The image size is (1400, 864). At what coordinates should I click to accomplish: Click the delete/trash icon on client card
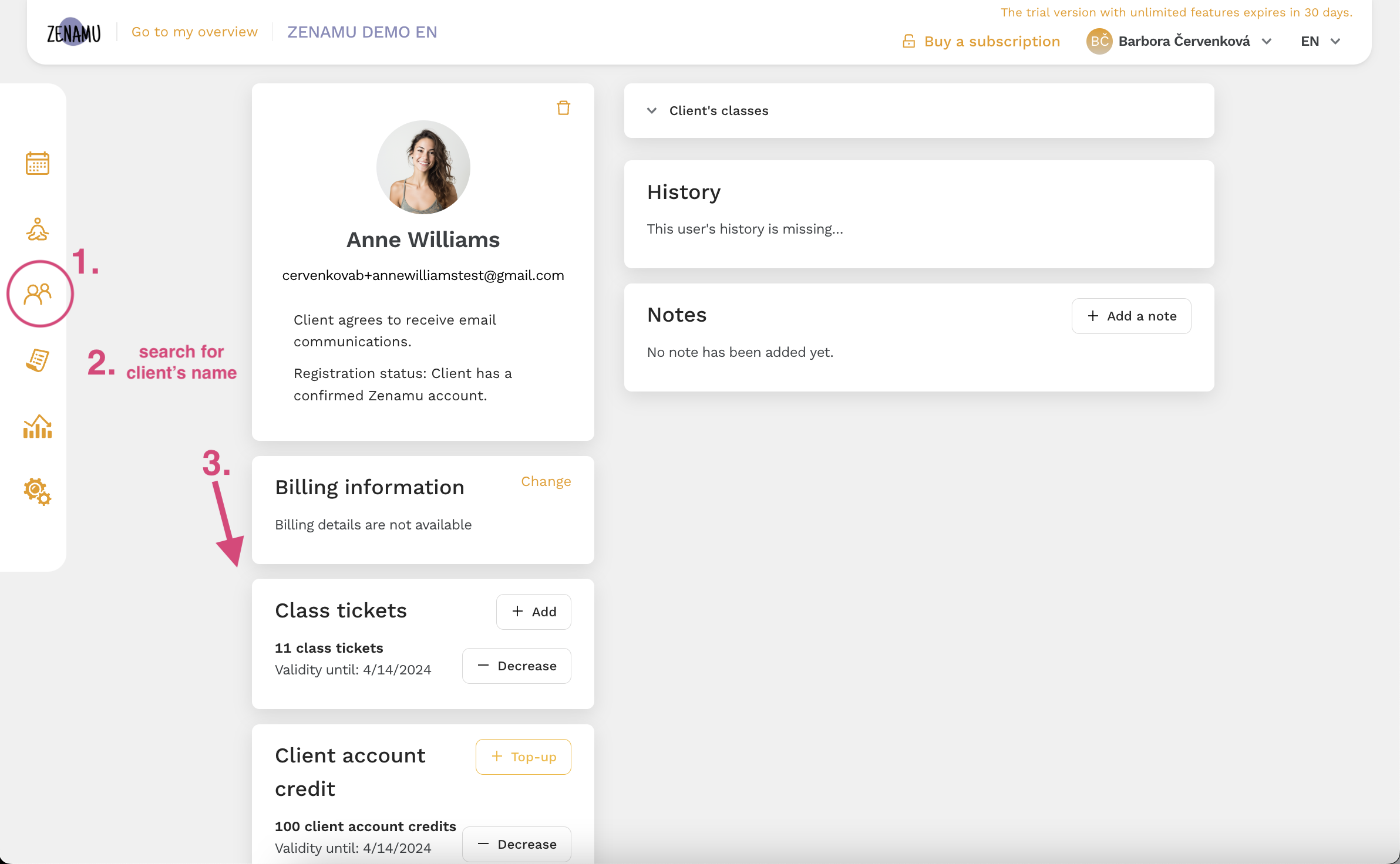(x=563, y=108)
